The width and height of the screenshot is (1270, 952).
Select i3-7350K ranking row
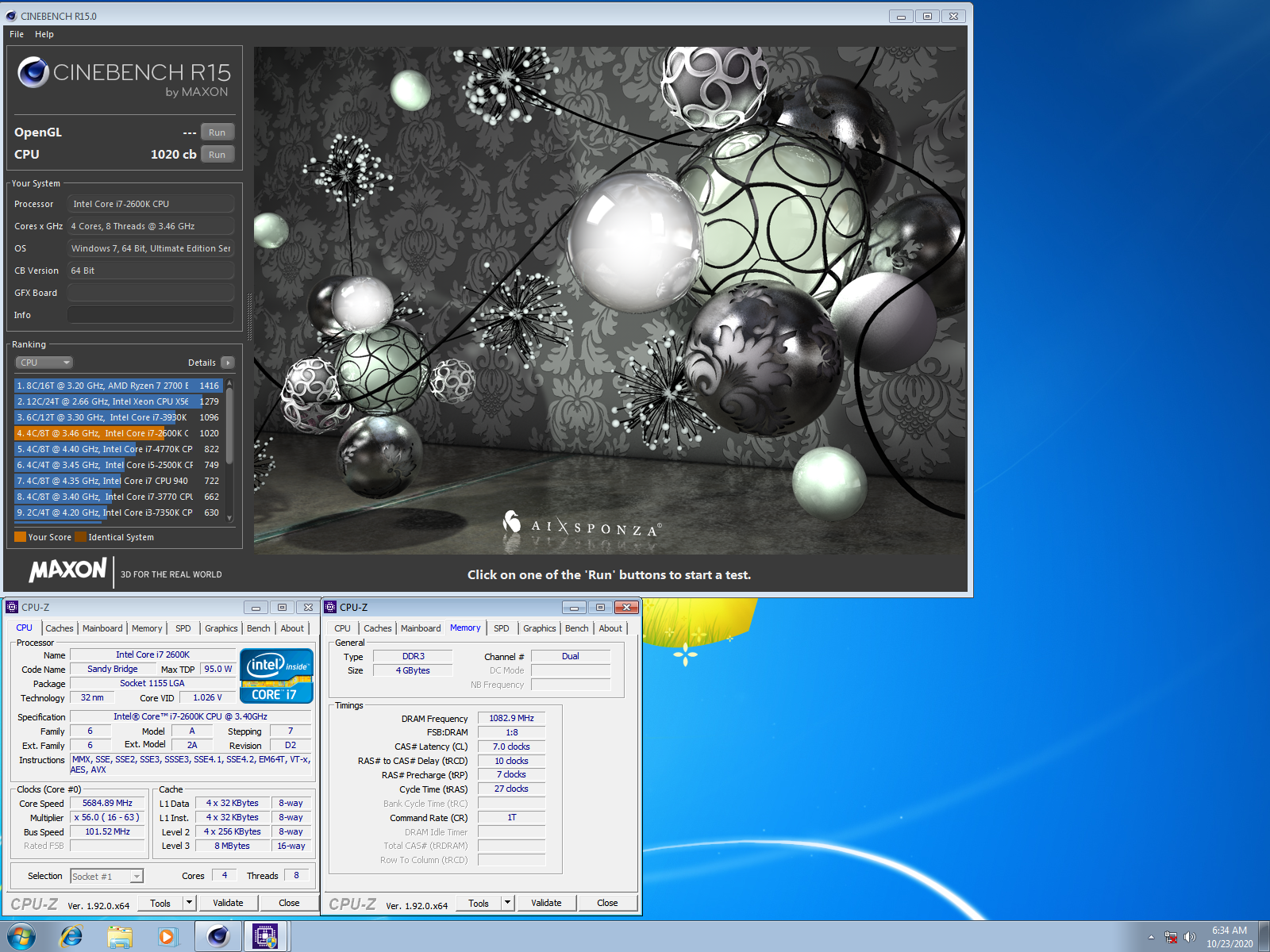point(118,512)
